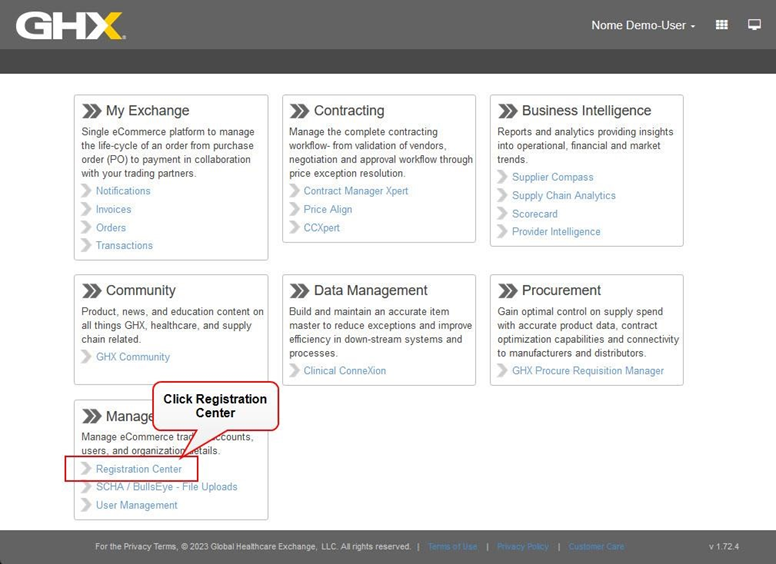Go to Orders in My Exchange
Viewport: 776px width, 564px height.
tap(111, 228)
